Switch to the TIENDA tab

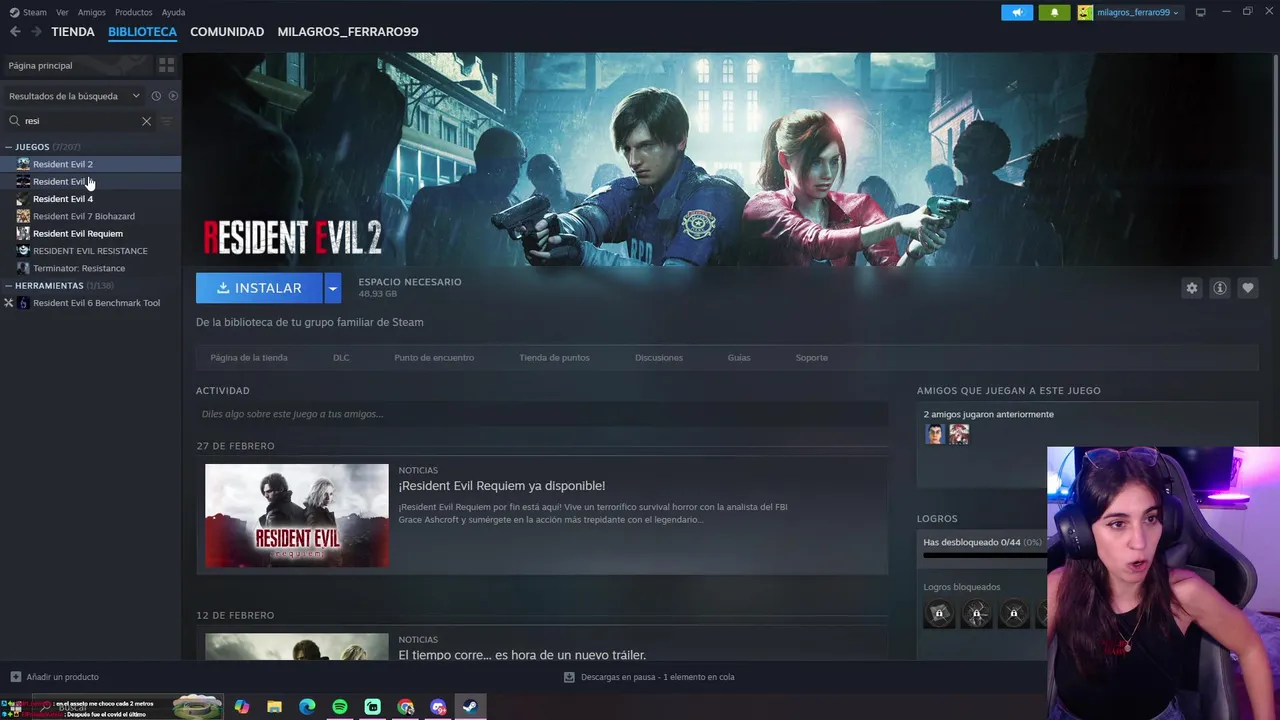[x=73, y=32]
